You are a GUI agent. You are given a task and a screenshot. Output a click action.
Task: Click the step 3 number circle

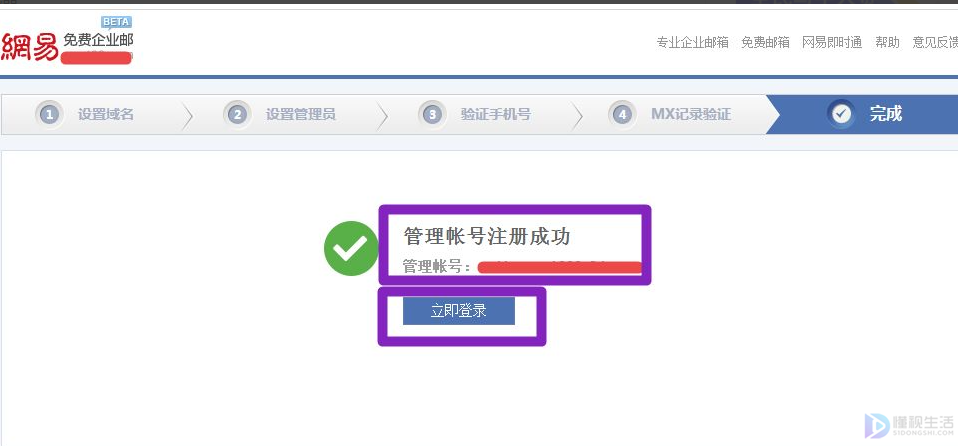tap(433, 114)
